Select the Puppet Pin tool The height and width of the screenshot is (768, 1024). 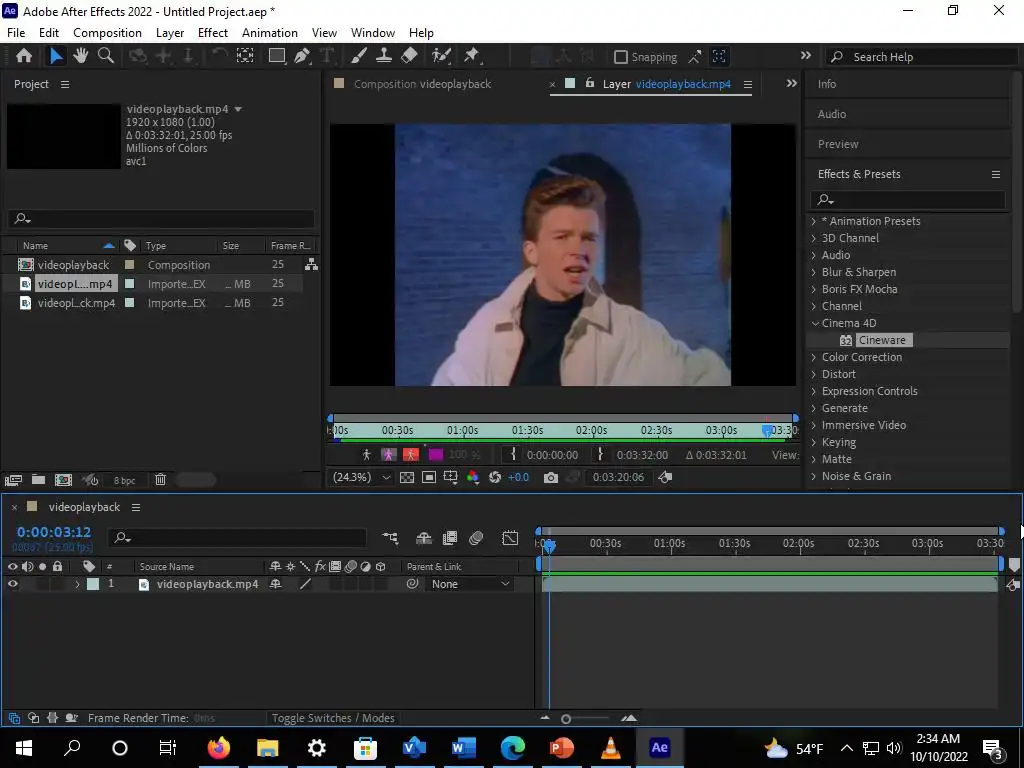(x=472, y=56)
